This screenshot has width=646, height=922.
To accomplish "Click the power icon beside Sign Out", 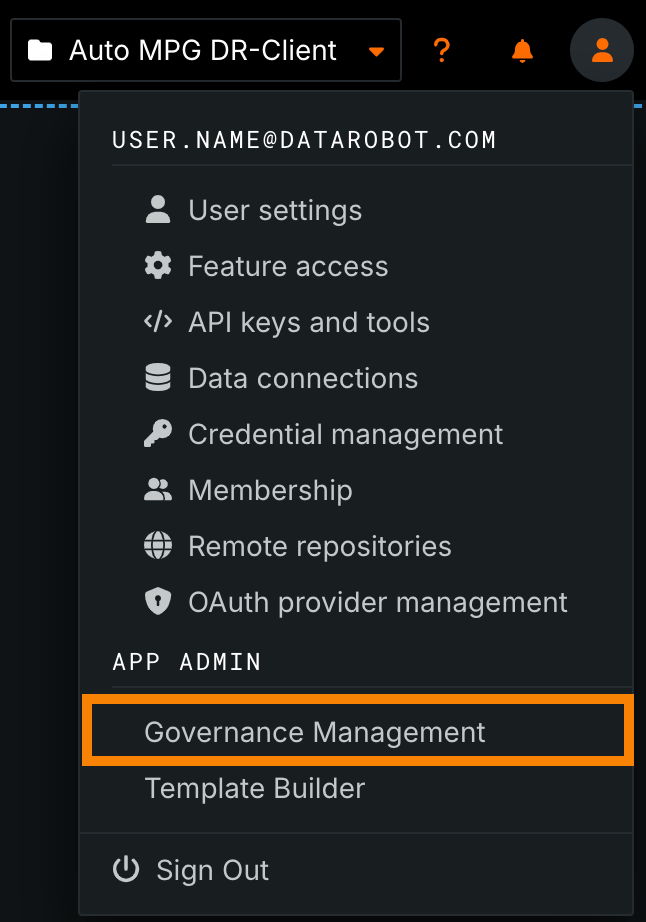I will 126,870.
